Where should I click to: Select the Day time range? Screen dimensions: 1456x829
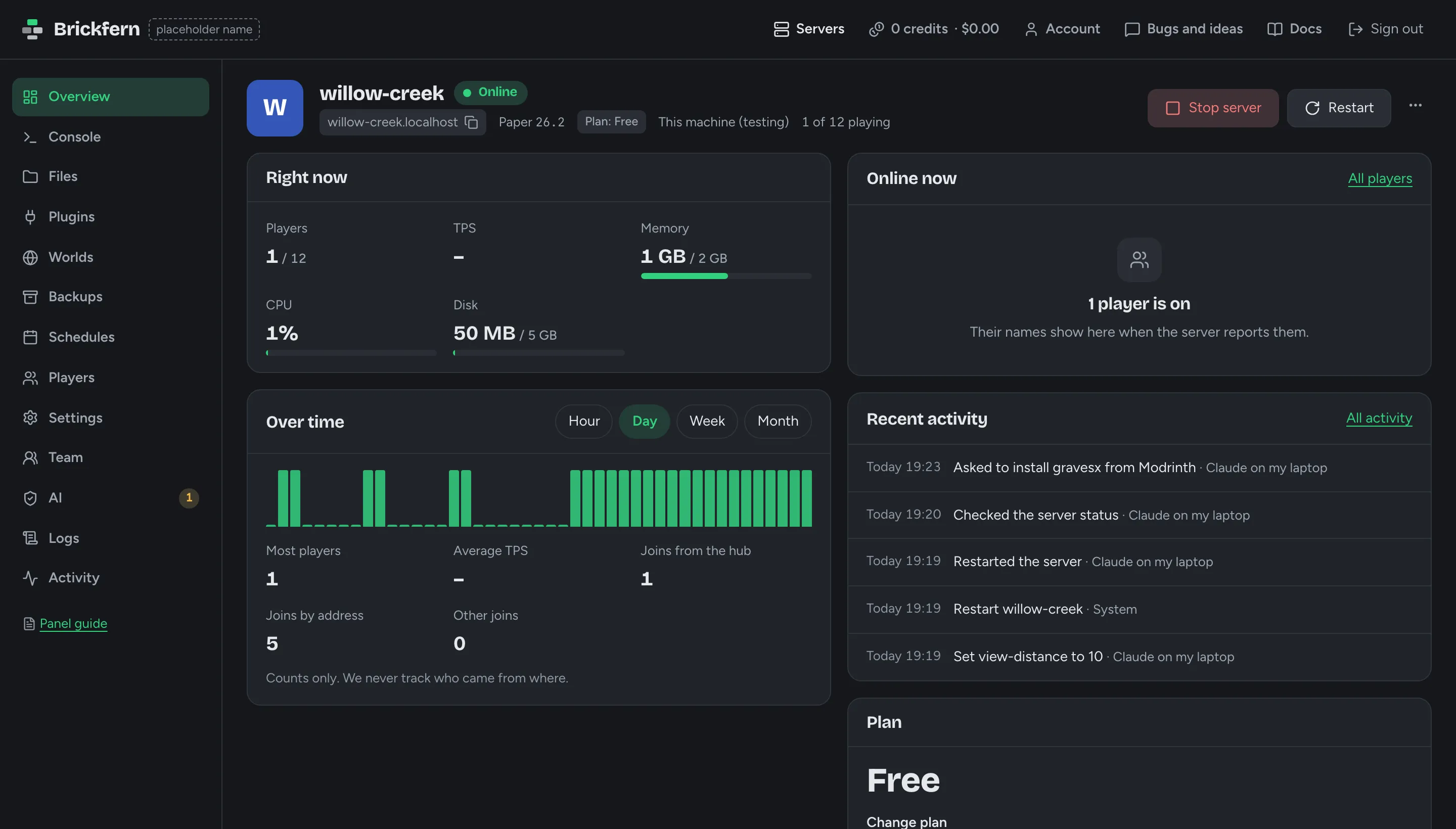click(x=644, y=422)
